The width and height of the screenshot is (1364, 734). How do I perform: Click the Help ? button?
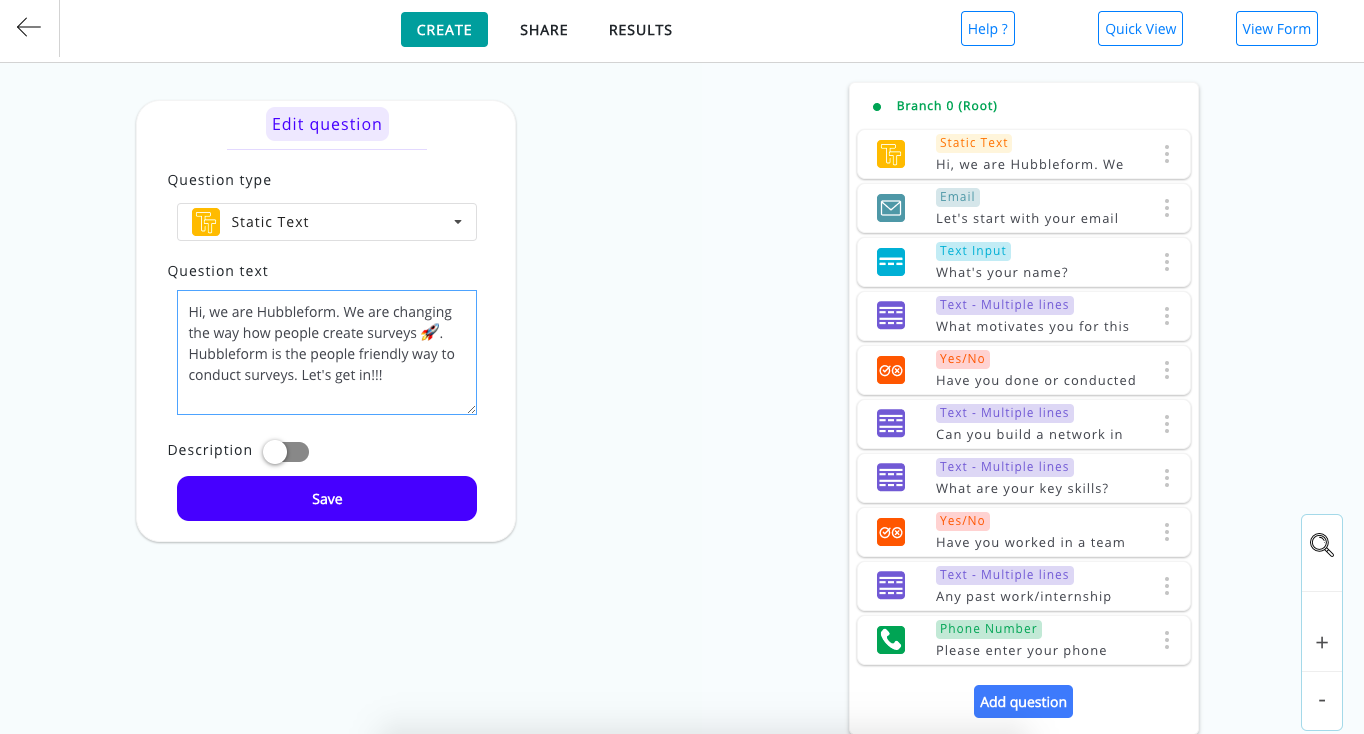point(988,29)
